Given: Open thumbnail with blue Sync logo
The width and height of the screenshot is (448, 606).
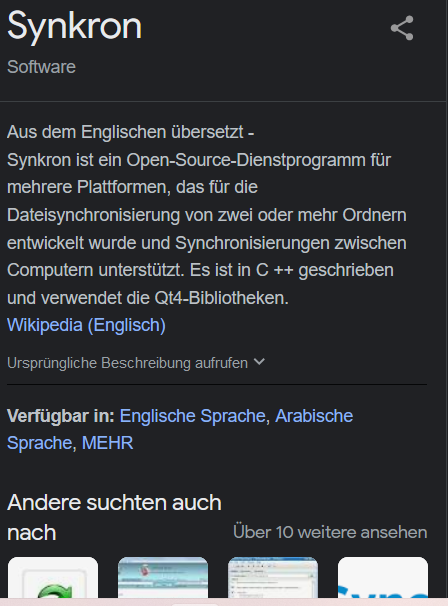Looking at the screenshot, I should pyautogui.click(x=383, y=577).
